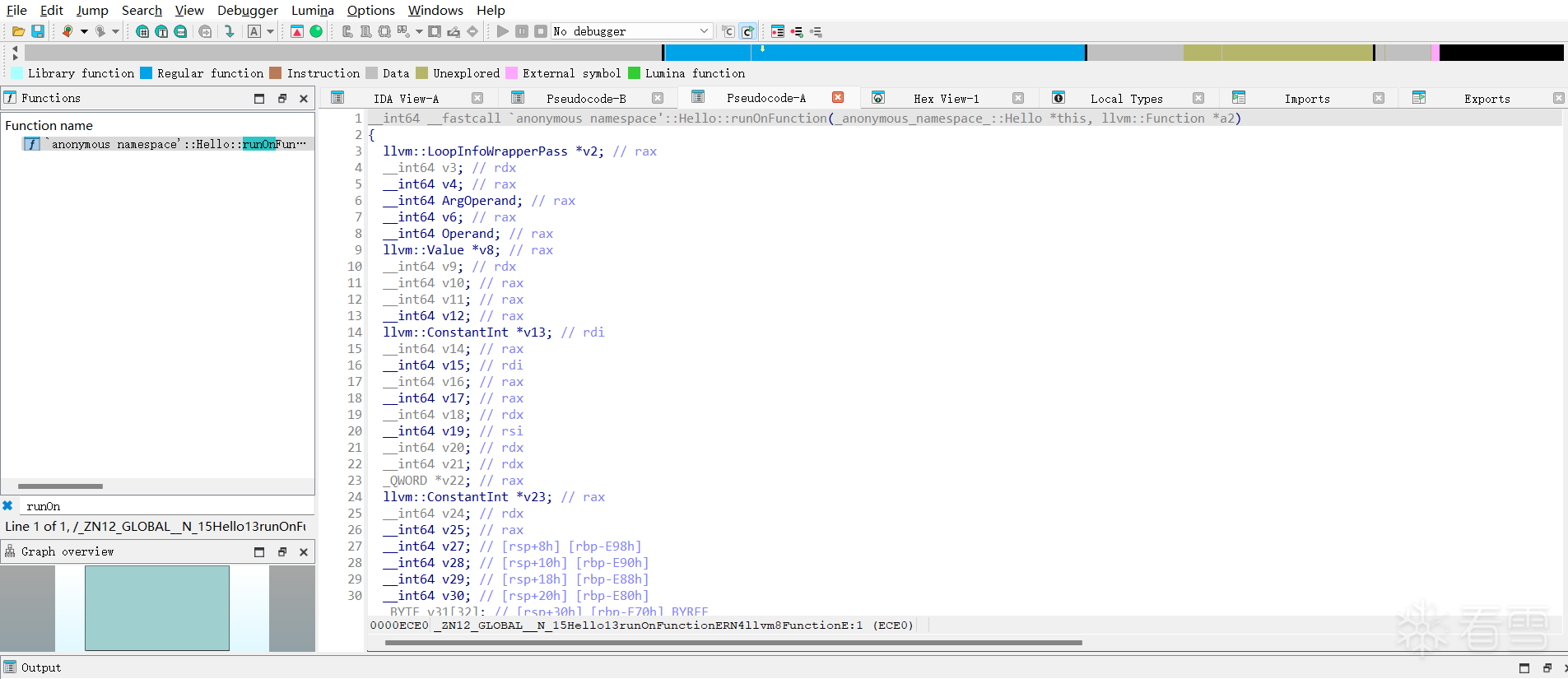Switch to the Imports tab
Screen dimensions: 1568x679
tap(1307, 99)
